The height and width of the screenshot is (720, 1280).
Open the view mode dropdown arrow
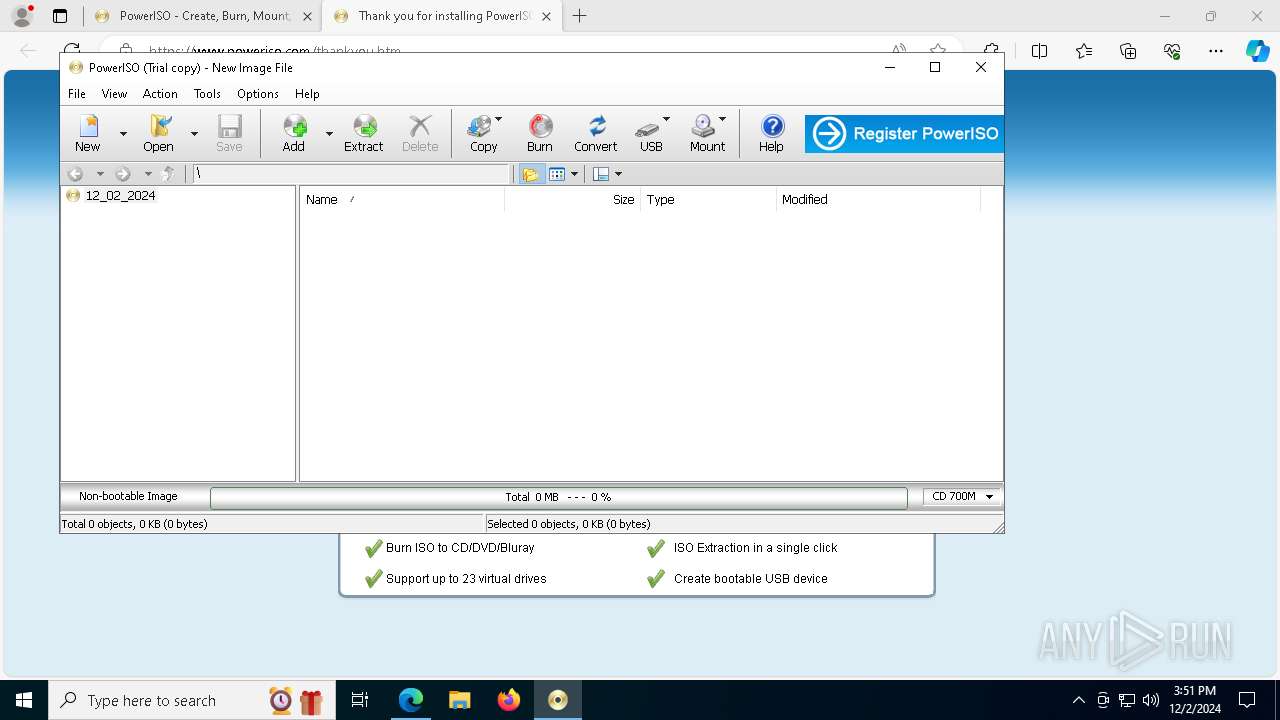(x=574, y=174)
